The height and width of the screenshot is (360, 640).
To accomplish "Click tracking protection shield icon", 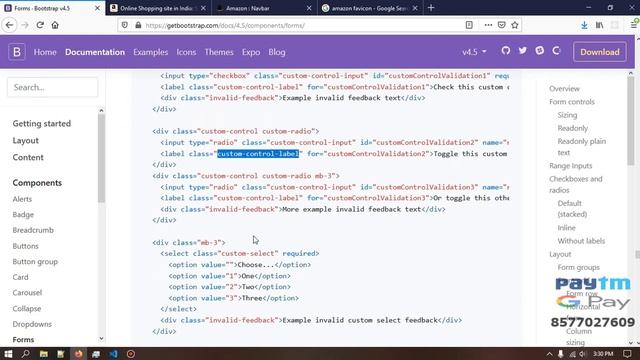I will (125, 25).
